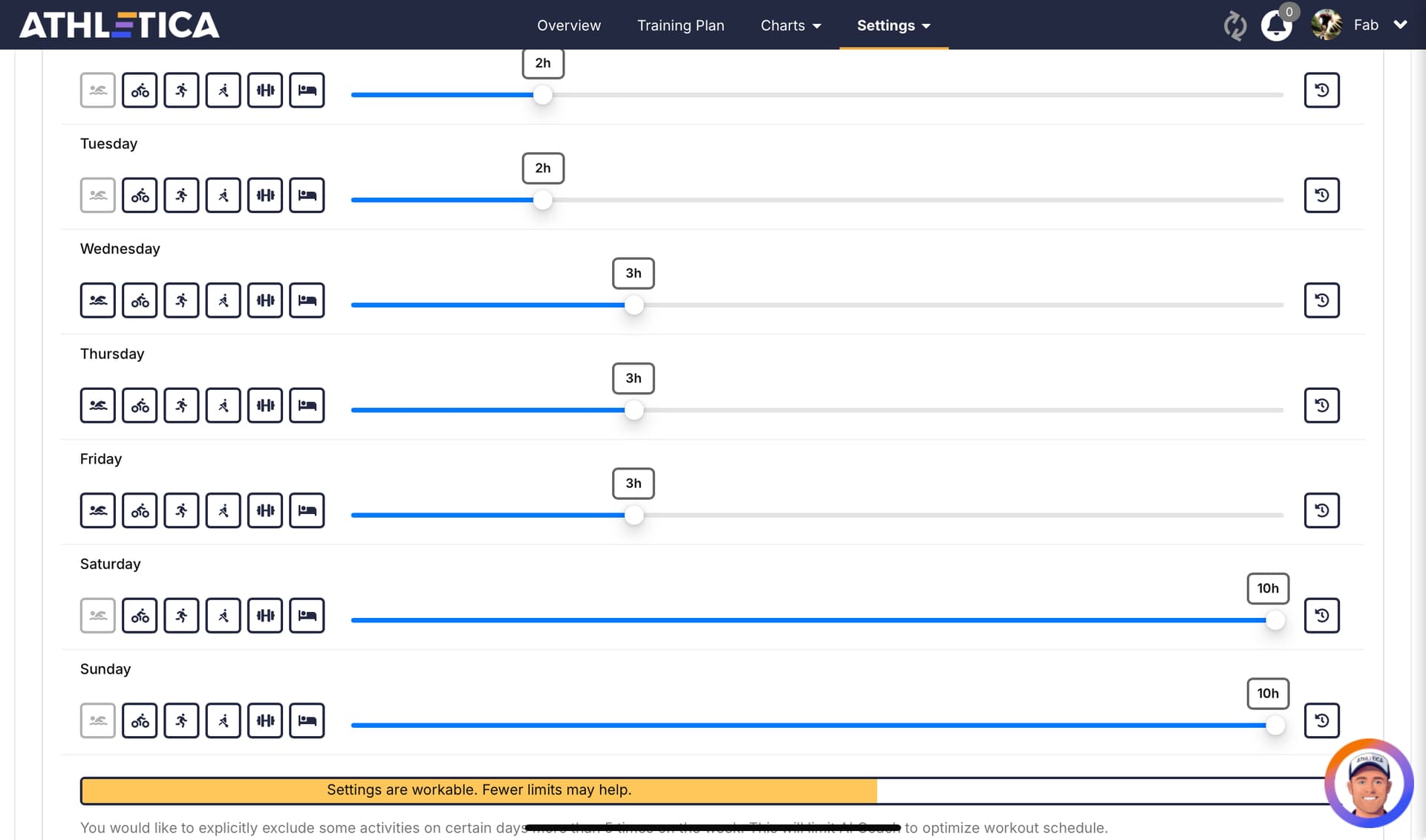1426x840 pixels.
Task: Click the Tuesday 2h slider handle
Action: click(x=543, y=200)
